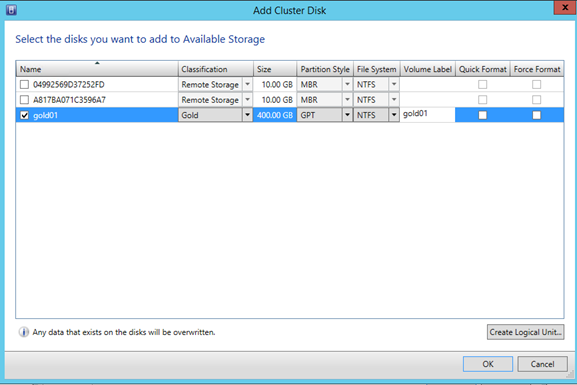
Task: Close the Add Cluster Disk dialog
Action: (565, 7)
